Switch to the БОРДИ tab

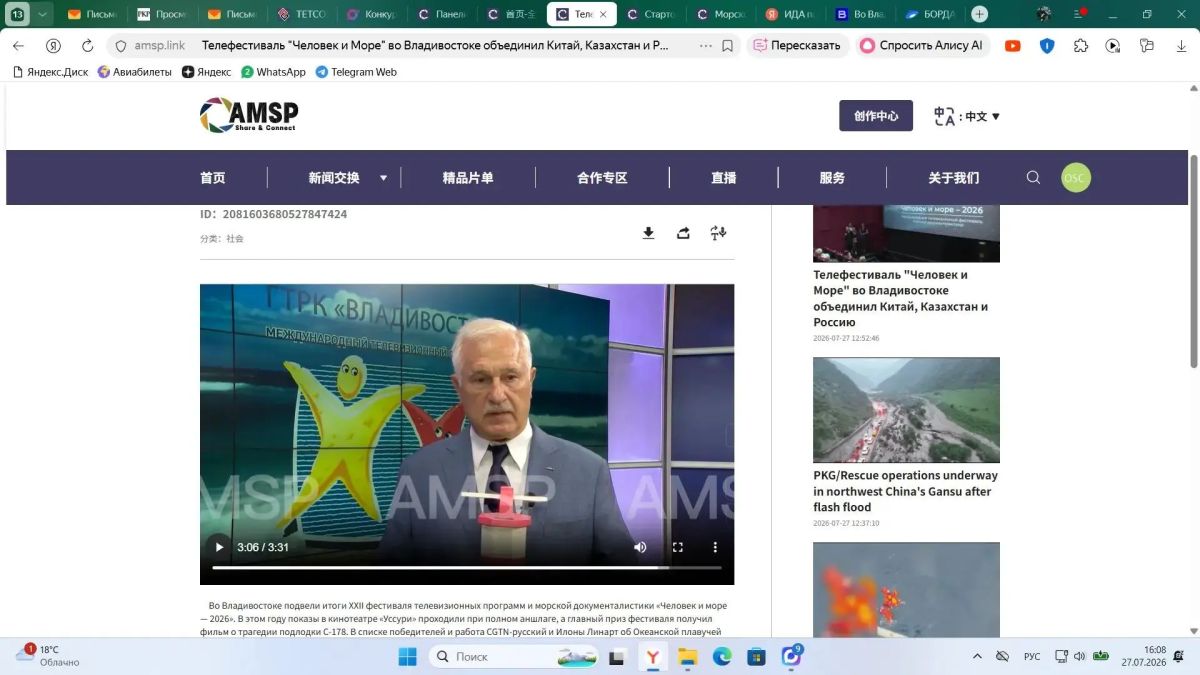930,14
